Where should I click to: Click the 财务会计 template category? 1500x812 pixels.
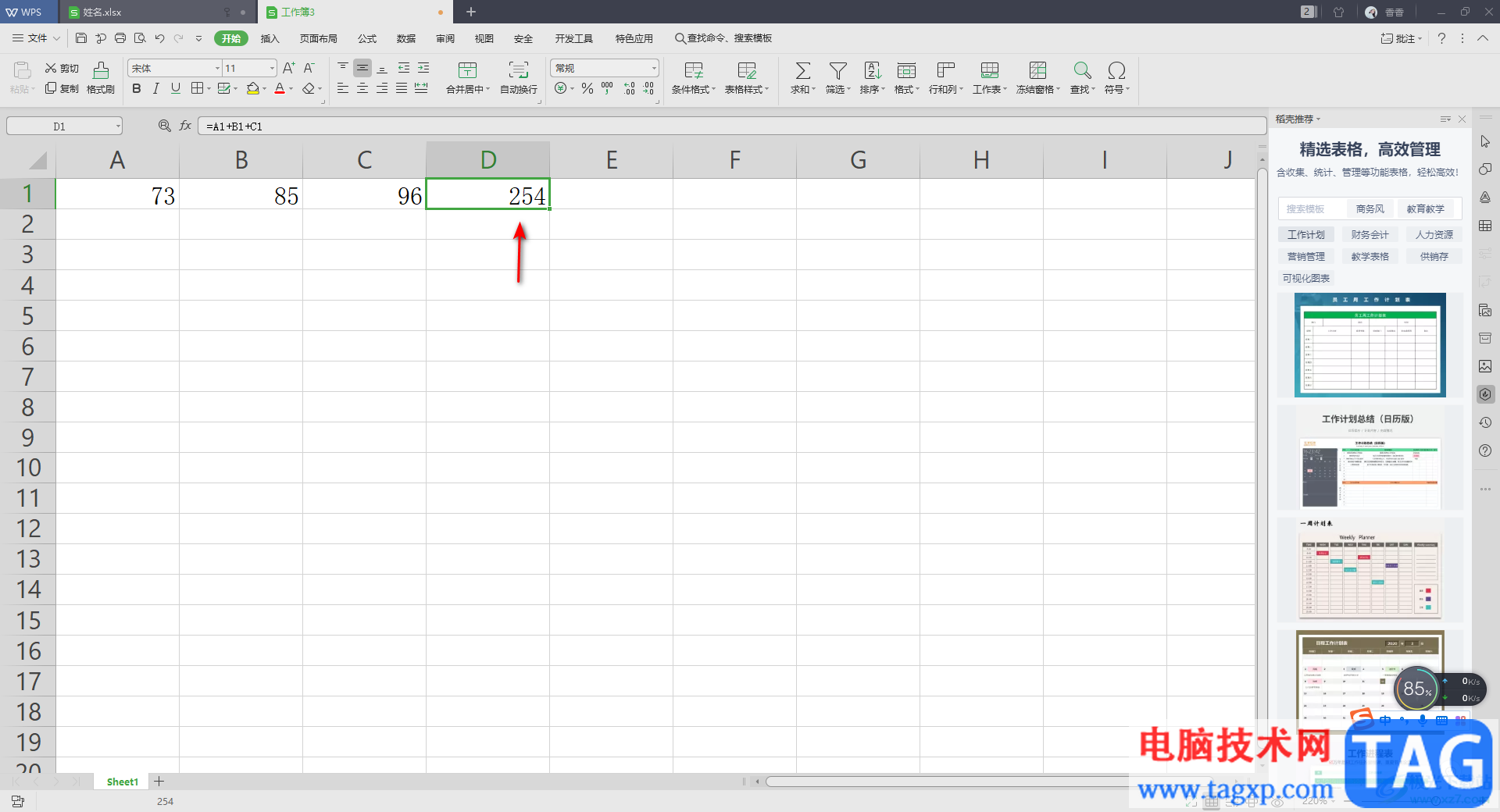[x=1370, y=234]
